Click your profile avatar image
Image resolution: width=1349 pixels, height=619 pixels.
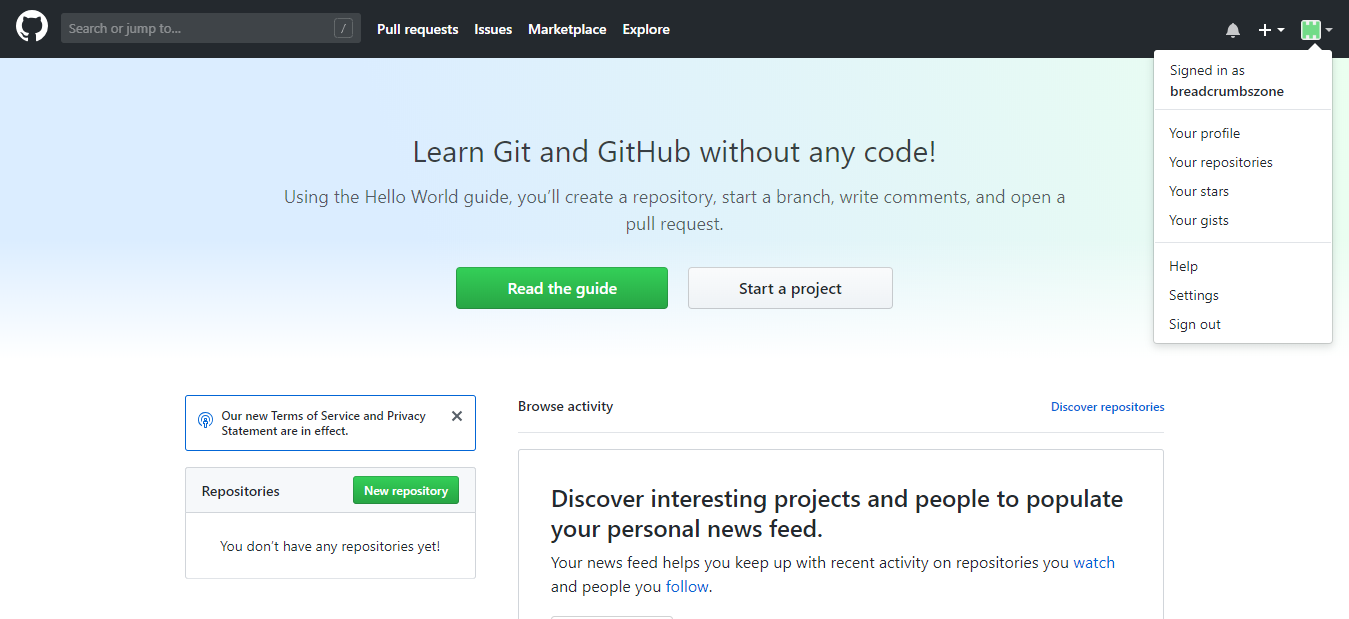pos(1311,29)
